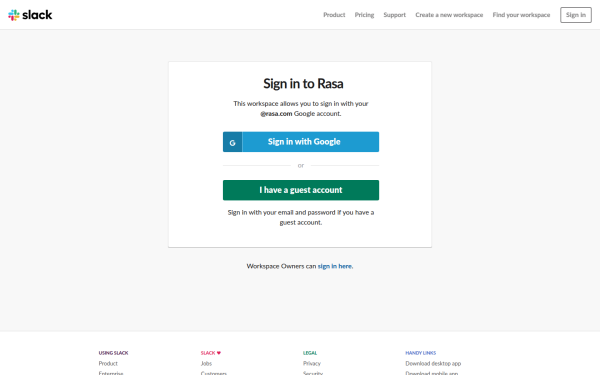Open the Jobs footer link

click(206, 364)
